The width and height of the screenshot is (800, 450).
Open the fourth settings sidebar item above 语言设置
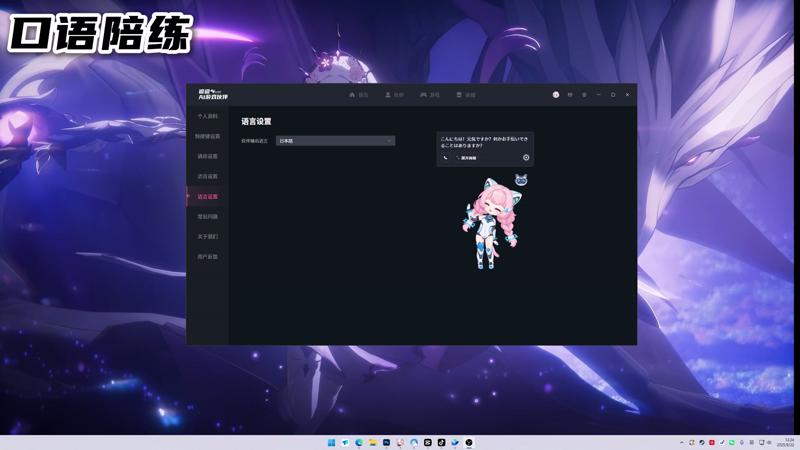click(208, 176)
